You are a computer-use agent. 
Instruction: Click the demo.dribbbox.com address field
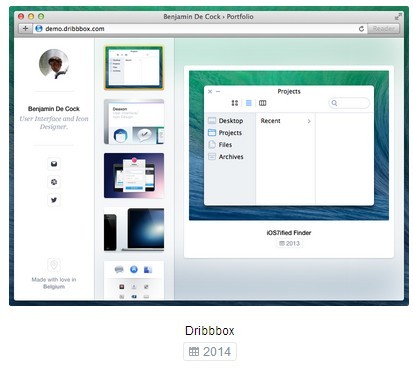point(200,29)
